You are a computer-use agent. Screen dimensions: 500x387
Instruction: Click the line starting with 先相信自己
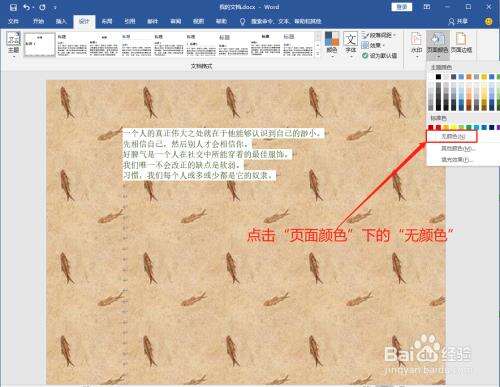click(186, 144)
